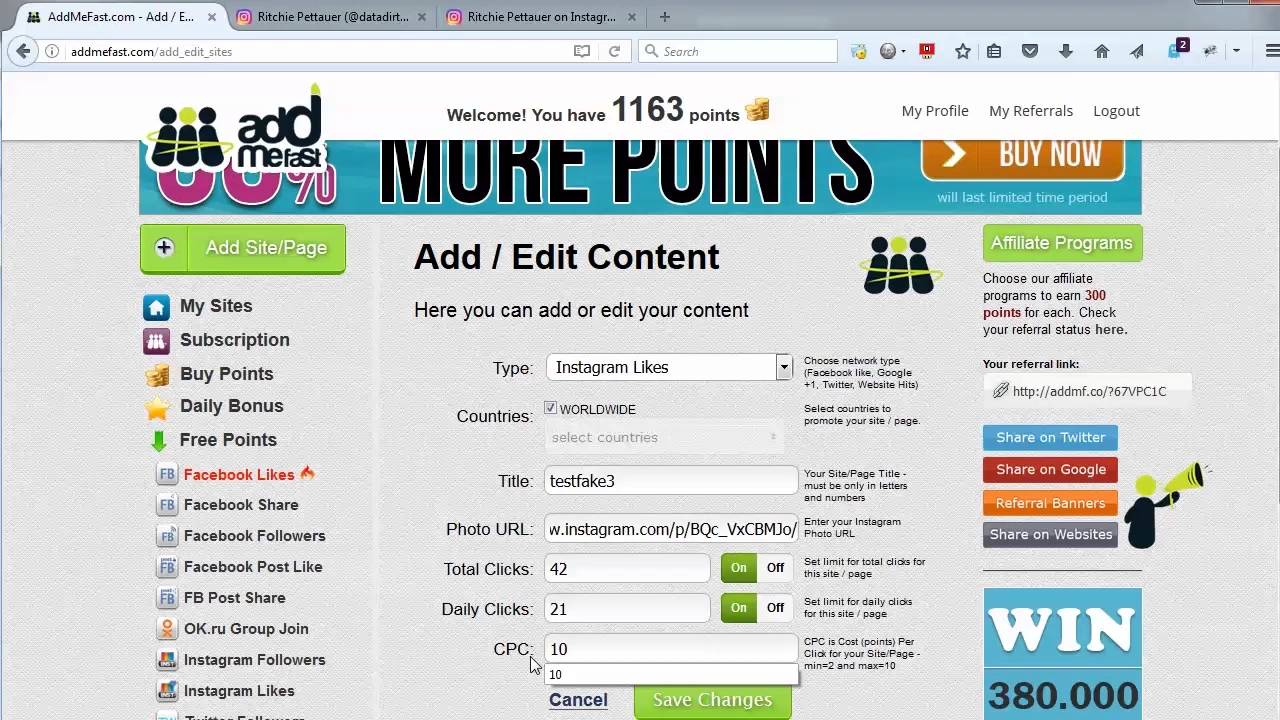Click the CPC input field
The image size is (1280, 720).
coord(671,649)
